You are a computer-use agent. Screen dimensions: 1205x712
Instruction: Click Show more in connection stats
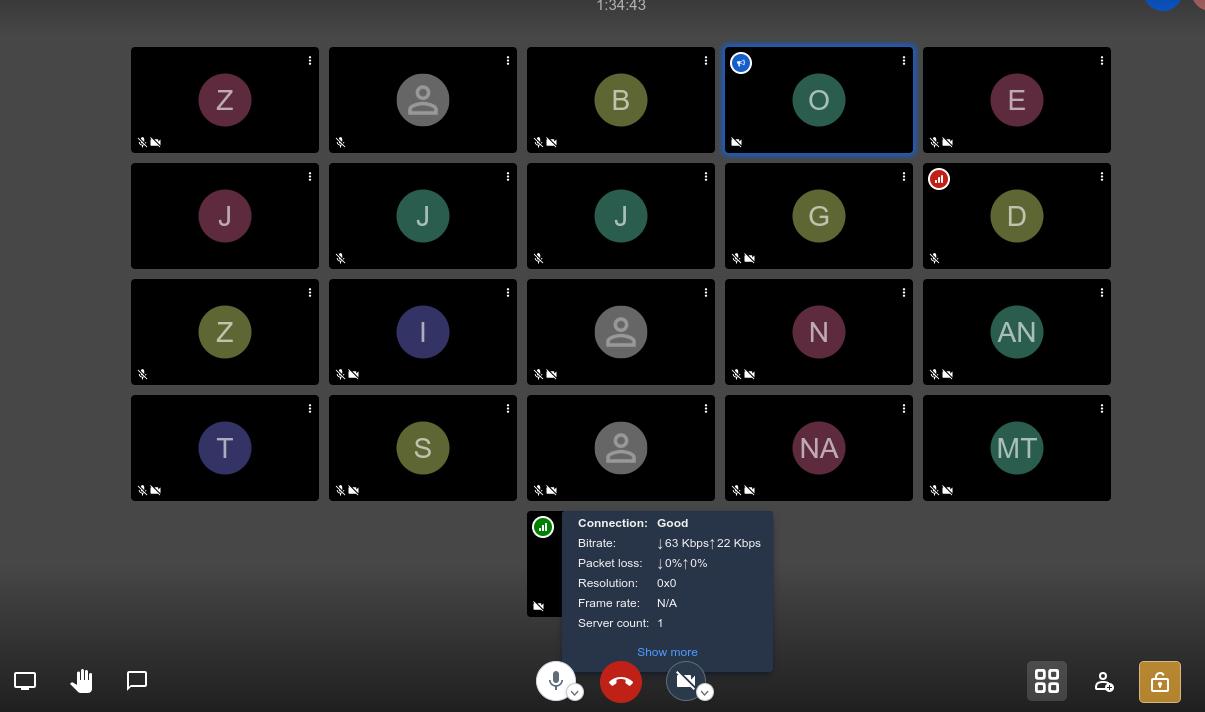coord(667,652)
